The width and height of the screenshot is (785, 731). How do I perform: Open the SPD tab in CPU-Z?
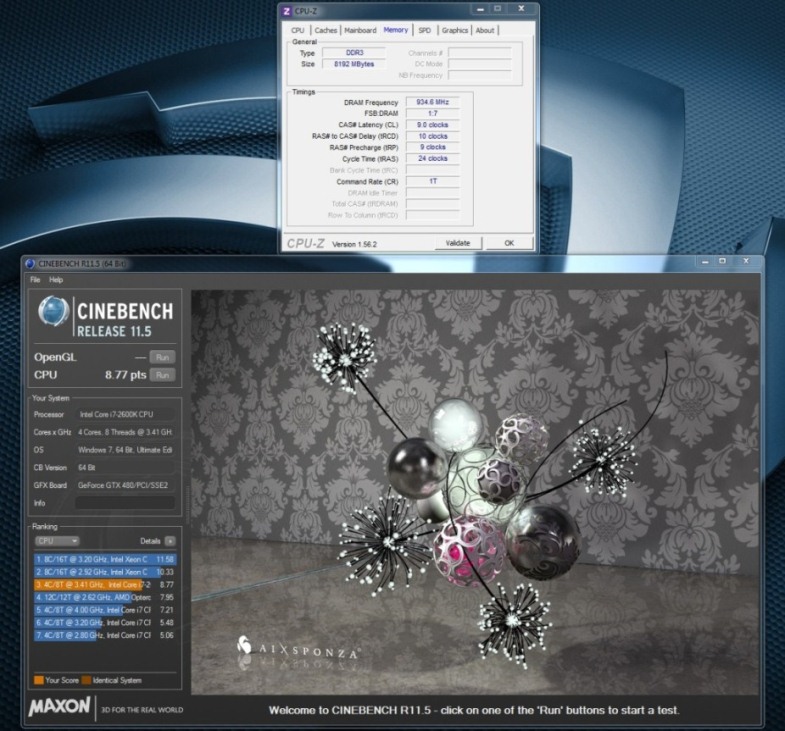pyautogui.click(x=425, y=31)
